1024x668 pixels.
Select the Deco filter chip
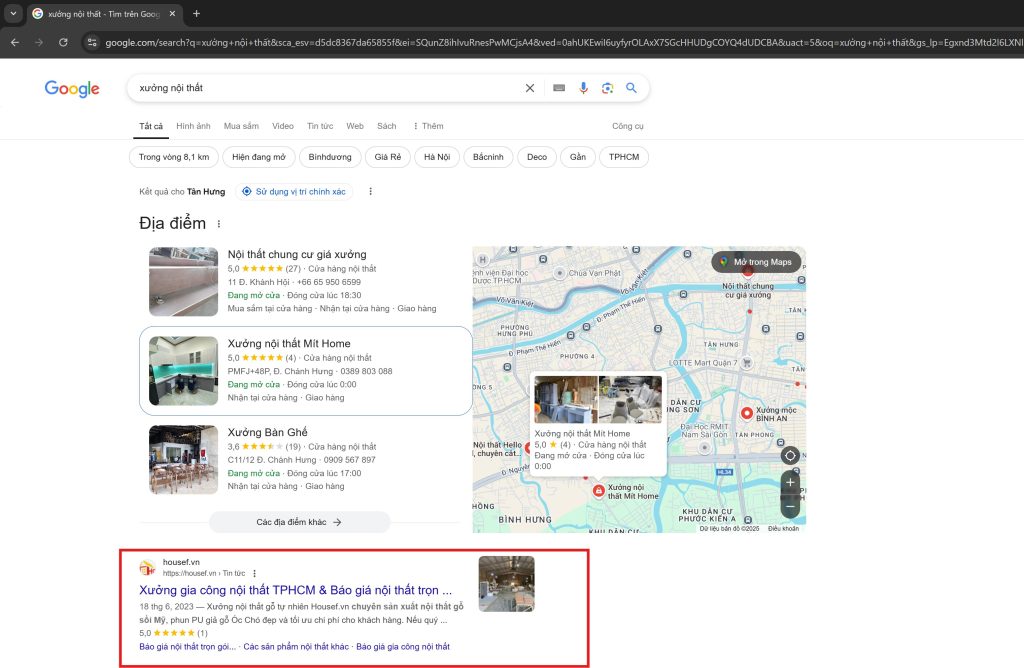pos(537,157)
